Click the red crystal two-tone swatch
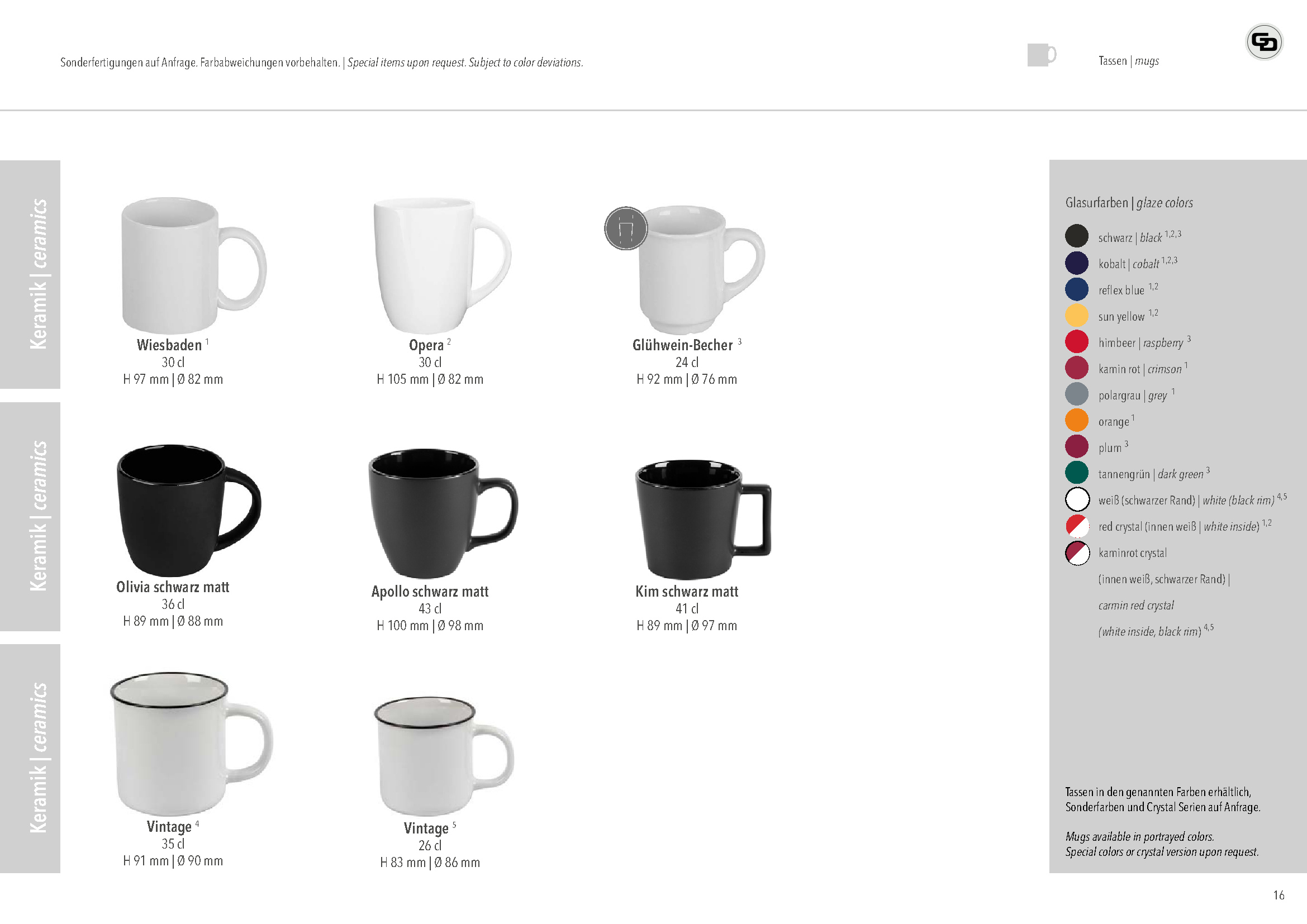 [1077, 526]
